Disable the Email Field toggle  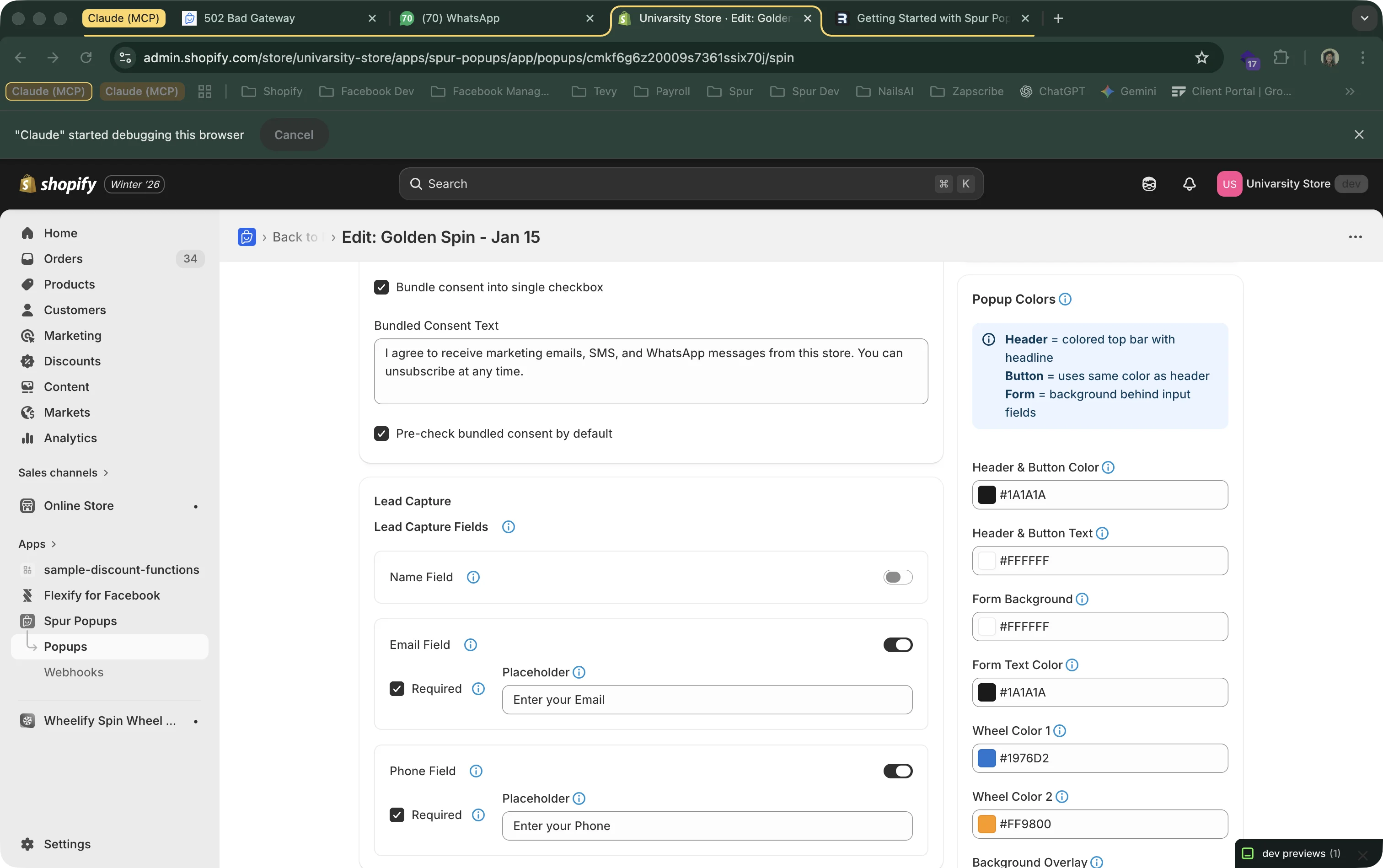[897, 645]
